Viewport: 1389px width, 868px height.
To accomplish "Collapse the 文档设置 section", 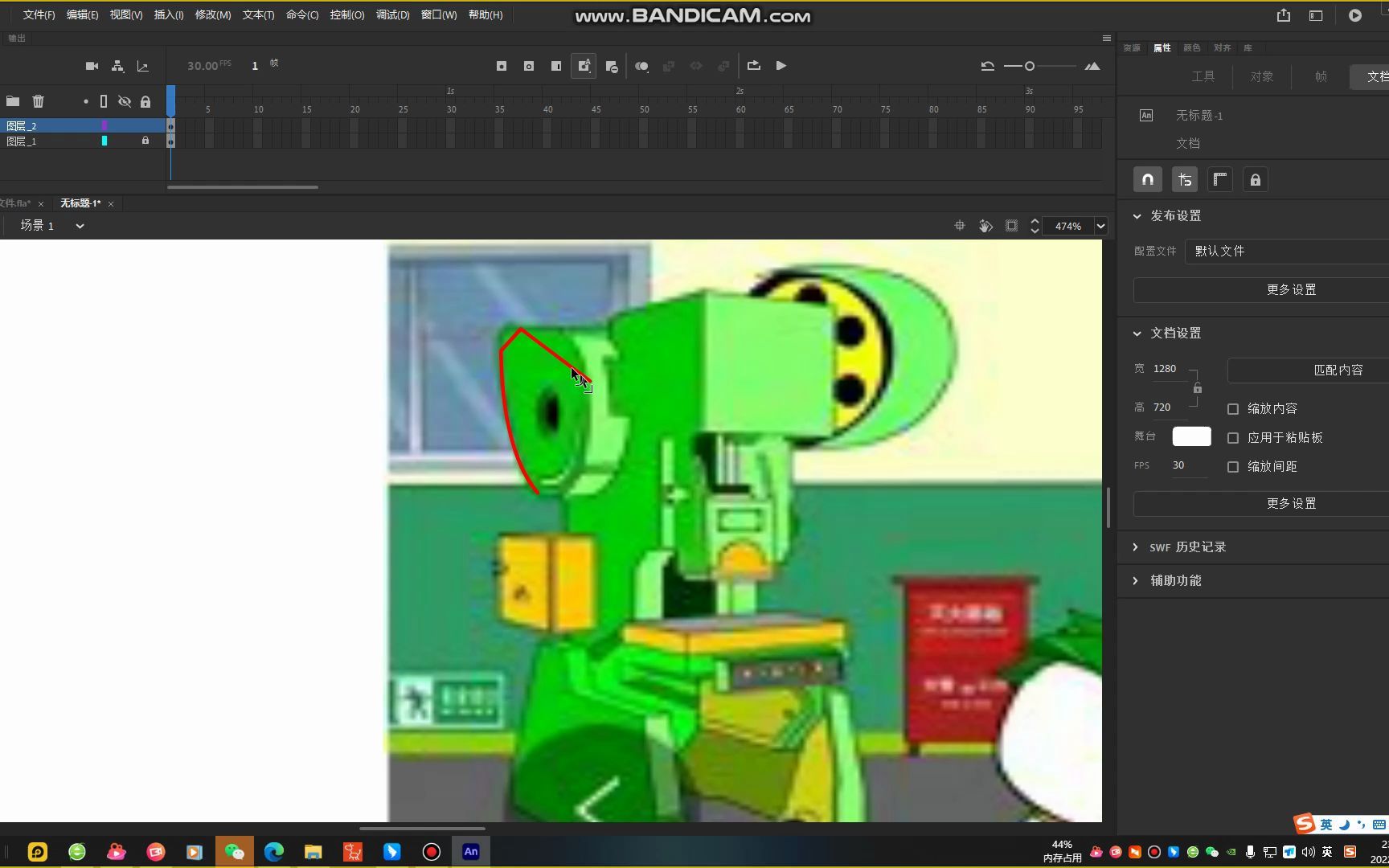I will [x=1137, y=334].
